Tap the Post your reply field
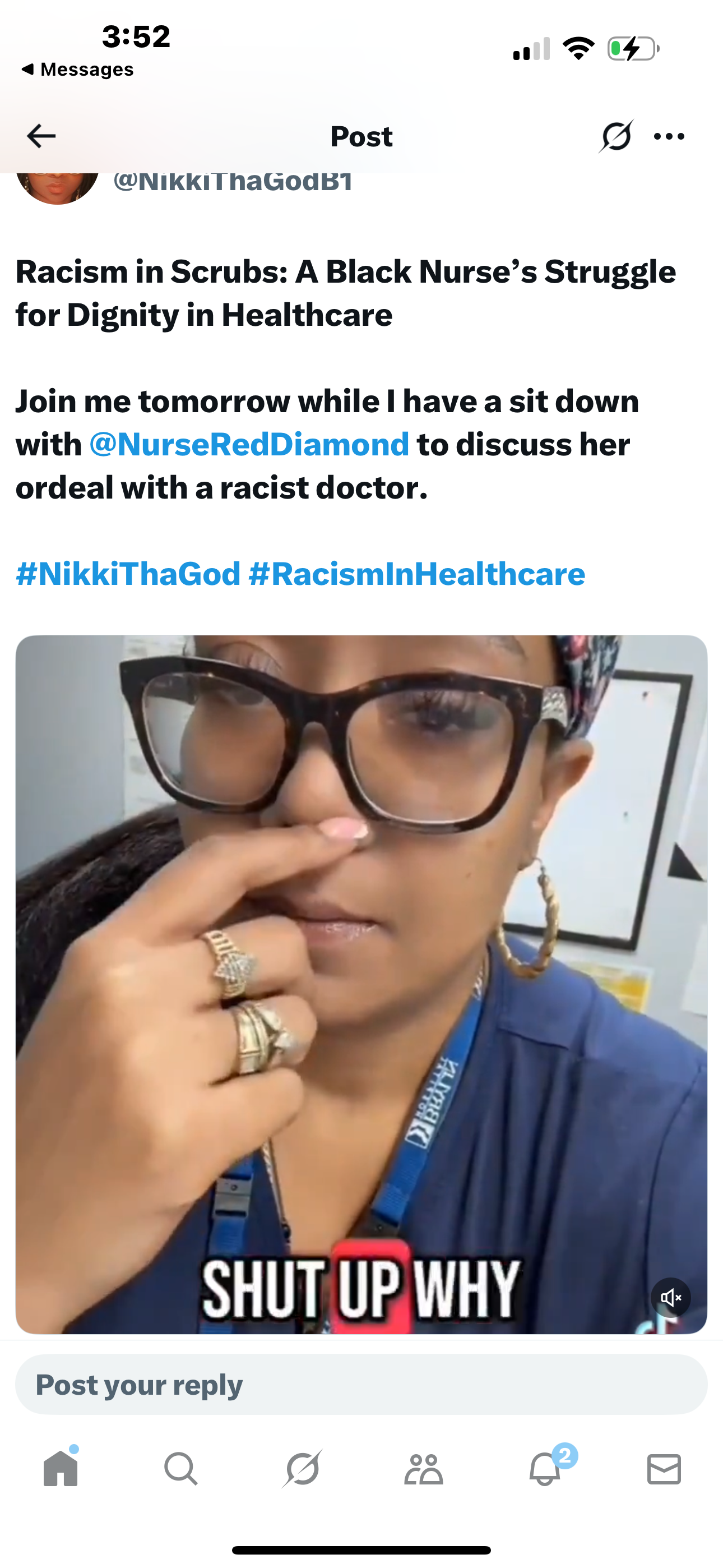 pyautogui.click(x=361, y=1384)
